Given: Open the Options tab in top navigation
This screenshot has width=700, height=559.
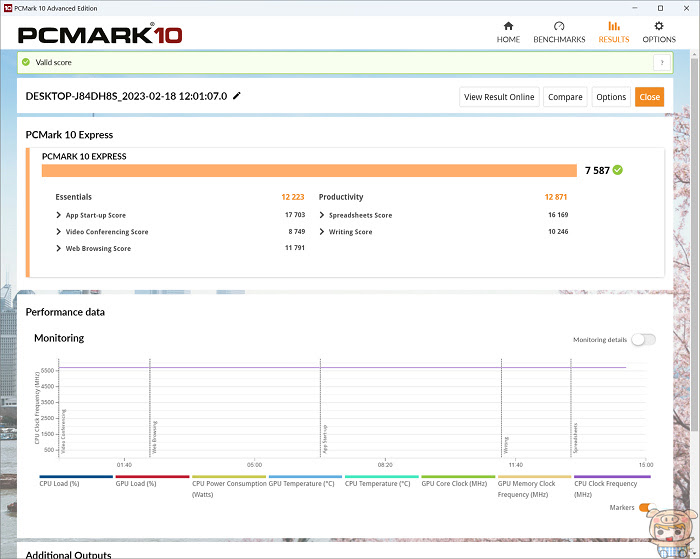Looking at the screenshot, I should click(x=659, y=33).
